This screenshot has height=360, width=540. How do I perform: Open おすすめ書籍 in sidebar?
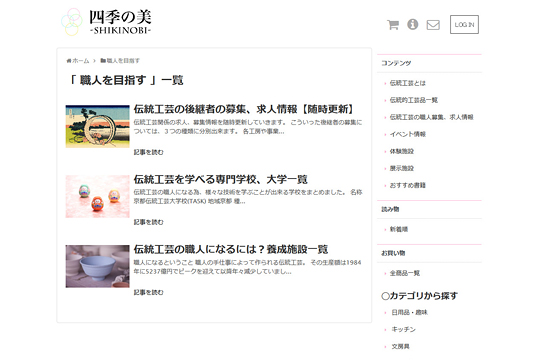pos(407,185)
